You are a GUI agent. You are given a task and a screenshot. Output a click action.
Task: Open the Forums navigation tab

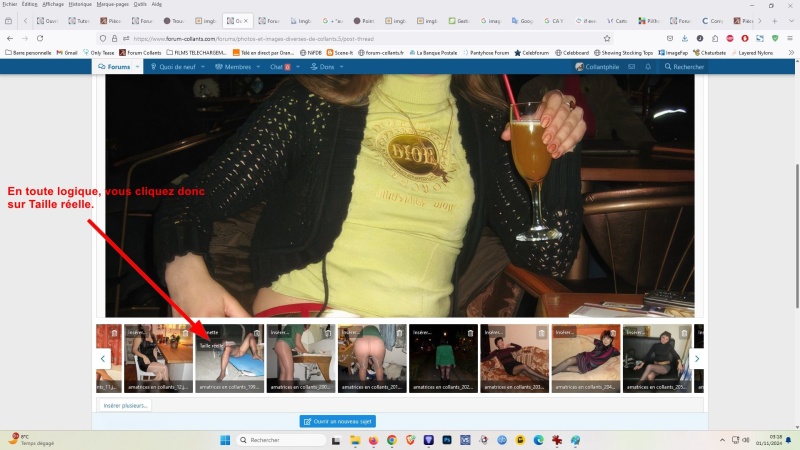click(115, 67)
